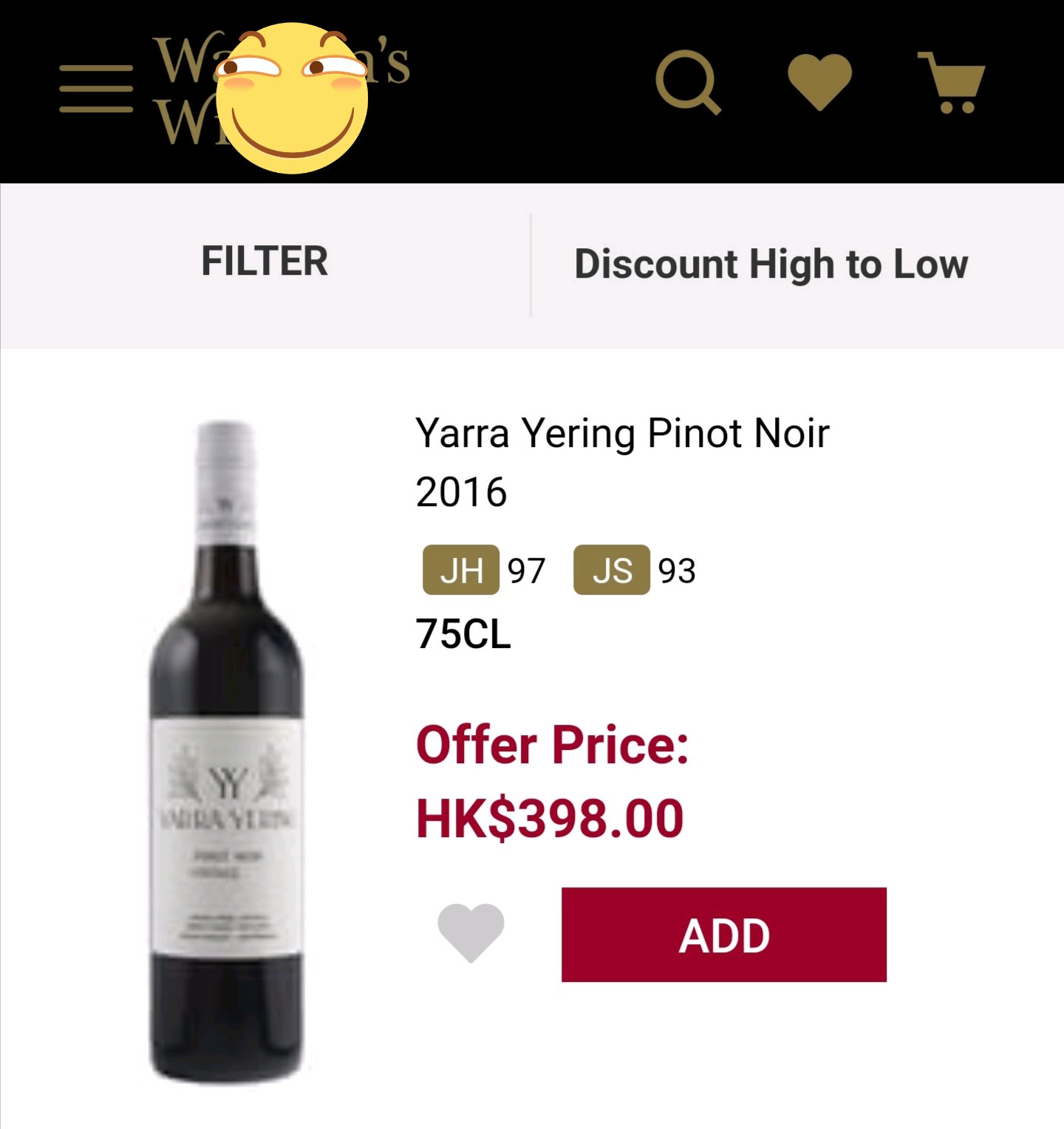Click the JH rating badge
The image size is (1064, 1129).
click(x=461, y=570)
